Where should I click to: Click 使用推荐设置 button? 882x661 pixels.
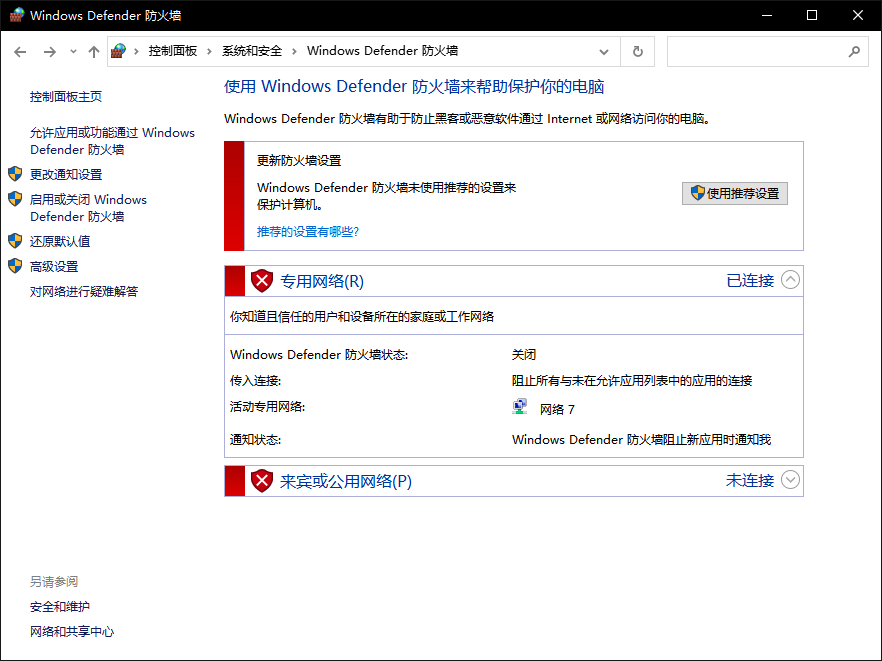[735, 194]
